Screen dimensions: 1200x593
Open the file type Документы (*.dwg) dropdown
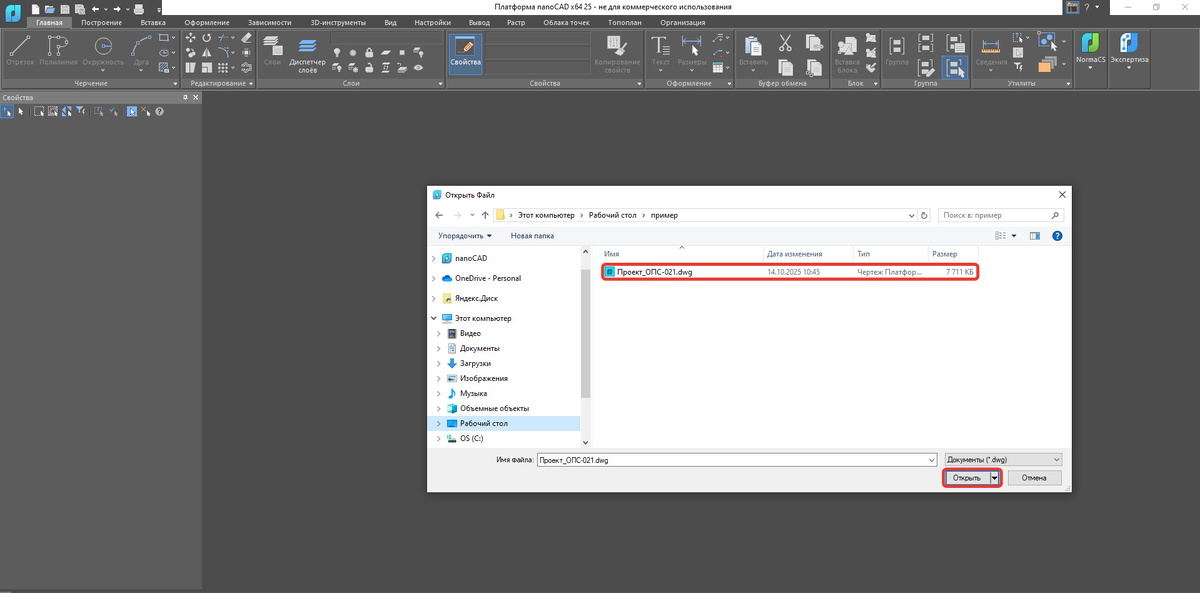pos(1002,460)
